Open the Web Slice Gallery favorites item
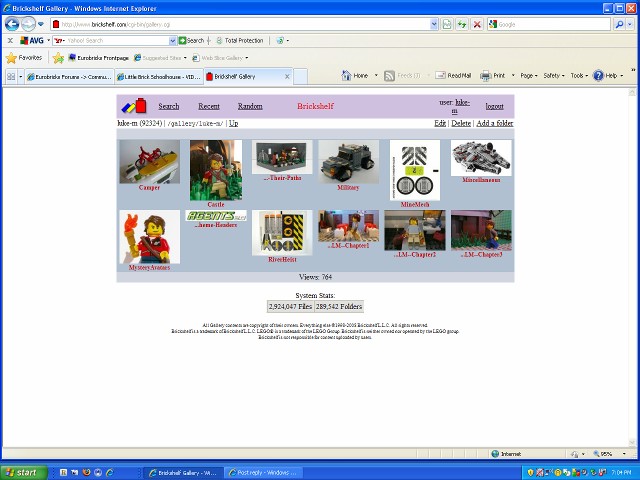Viewport: 640px width, 480px height. (220, 58)
